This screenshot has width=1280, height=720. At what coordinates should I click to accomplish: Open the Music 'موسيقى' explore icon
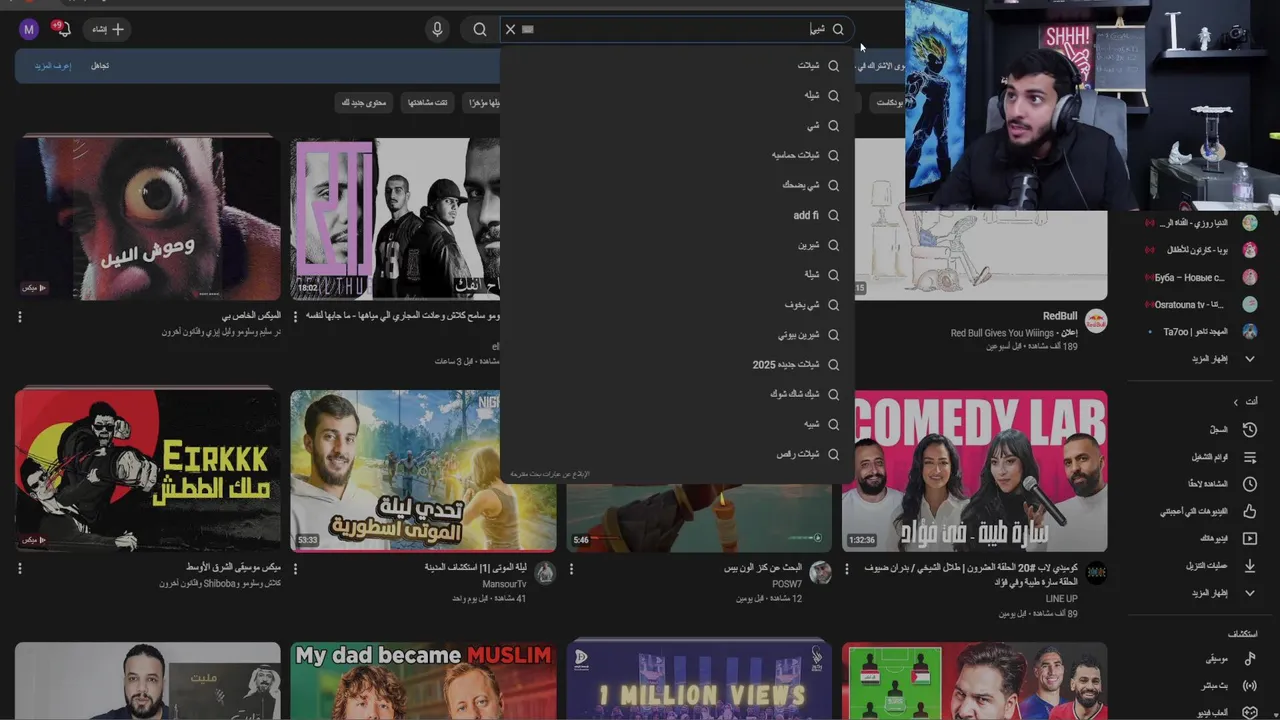(x=1249, y=659)
